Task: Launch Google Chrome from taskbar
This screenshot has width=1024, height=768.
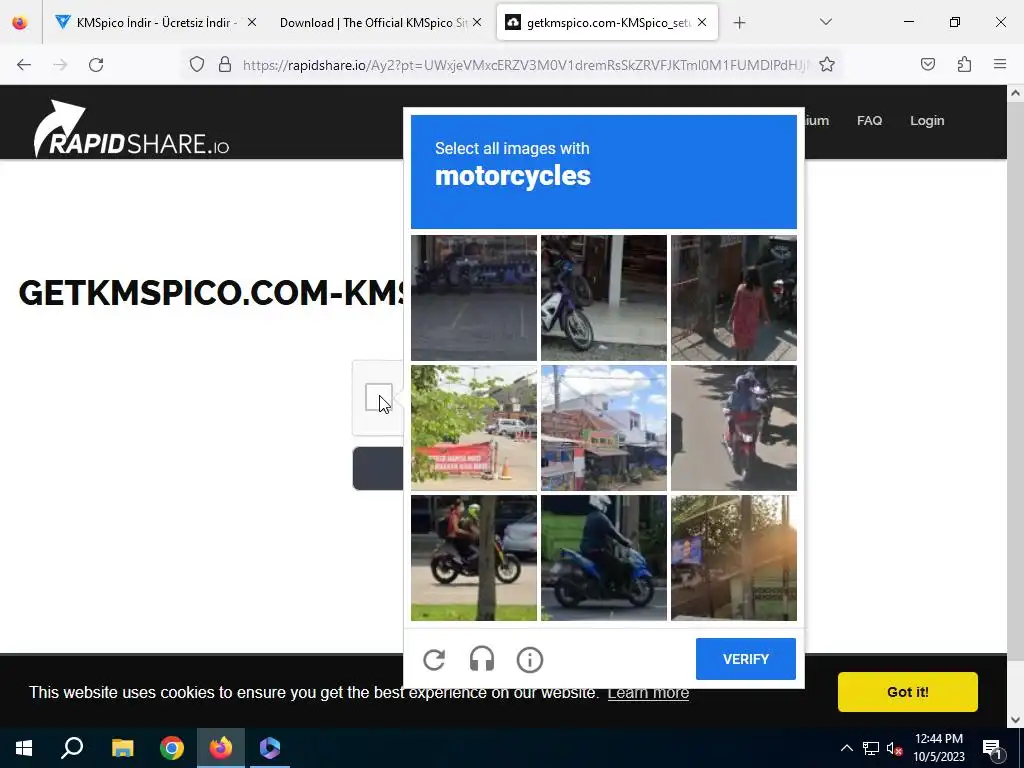Action: click(172, 748)
